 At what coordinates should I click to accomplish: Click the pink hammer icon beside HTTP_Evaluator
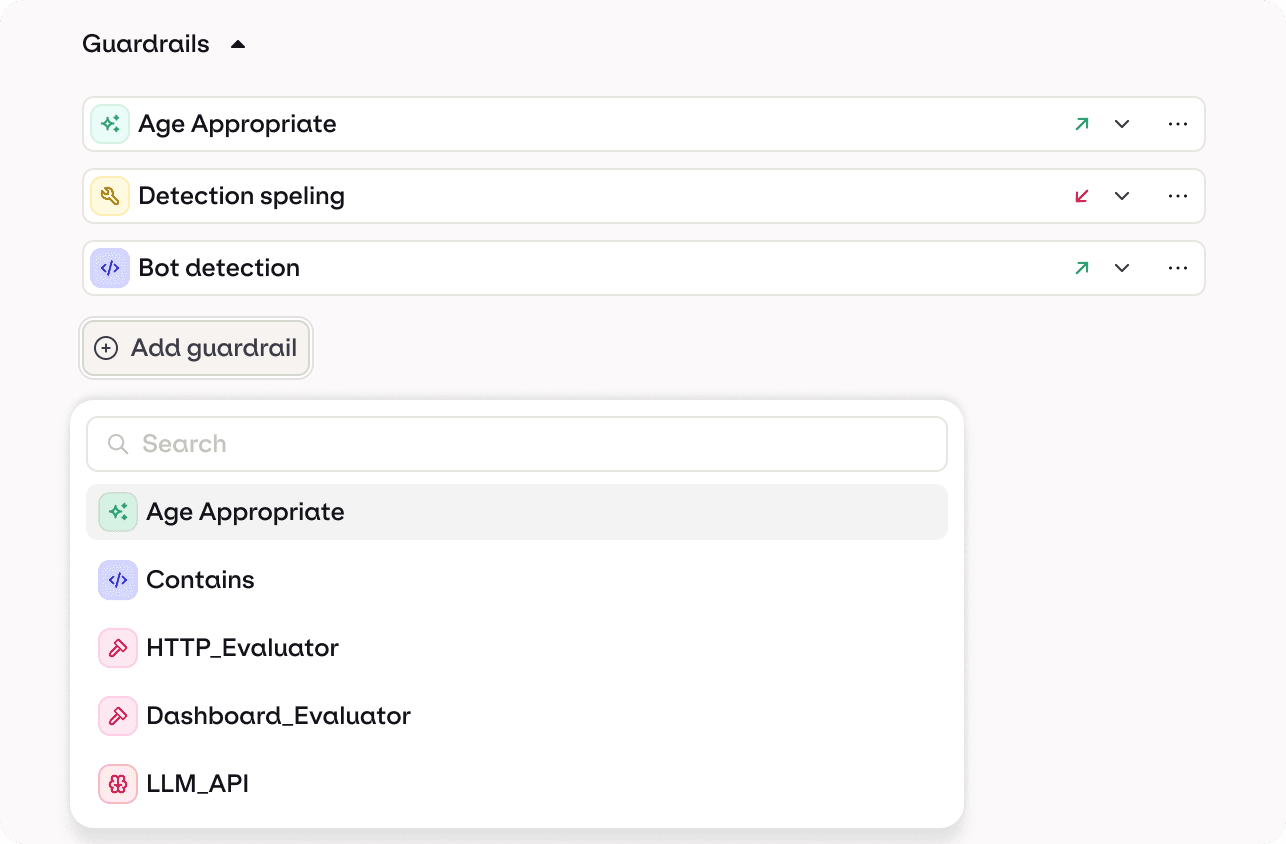tap(118, 648)
